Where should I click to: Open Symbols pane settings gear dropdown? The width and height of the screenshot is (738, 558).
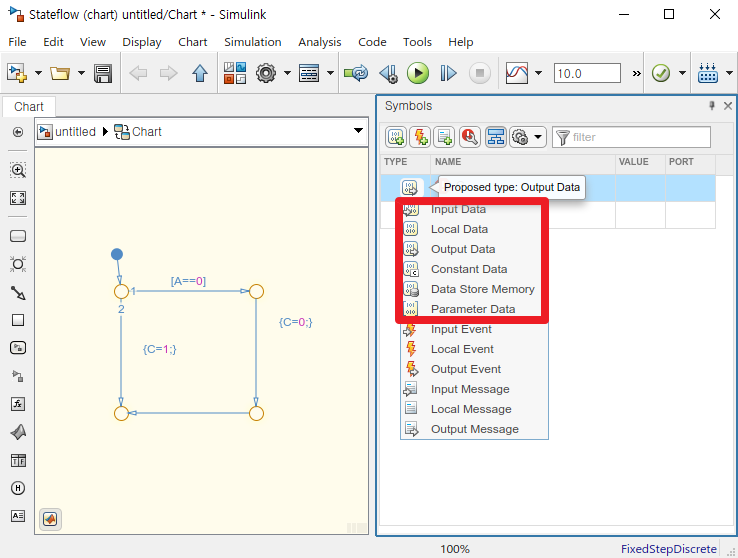pos(528,137)
